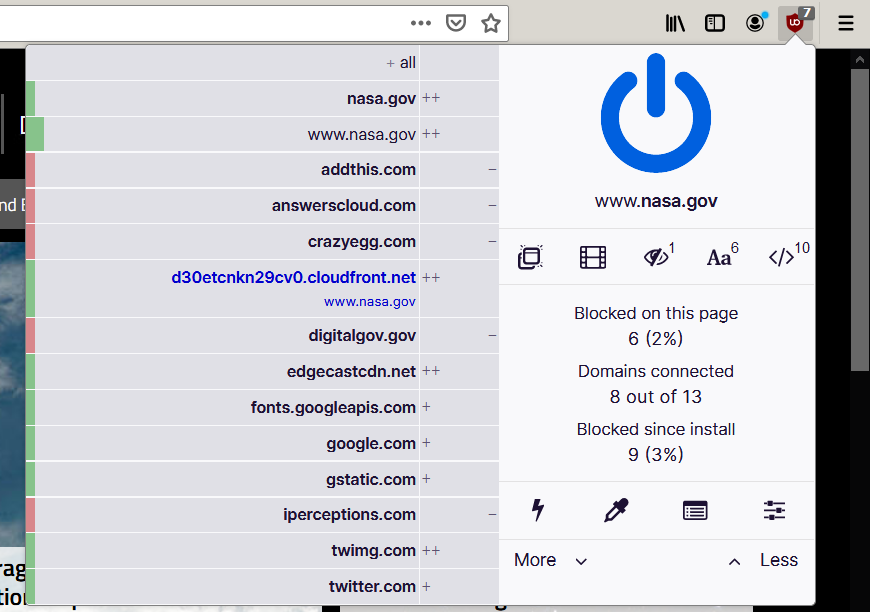The height and width of the screenshot is (612, 870).
Task: Click the rule cell for edgecastcdn.net
Action: coord(459,371)
